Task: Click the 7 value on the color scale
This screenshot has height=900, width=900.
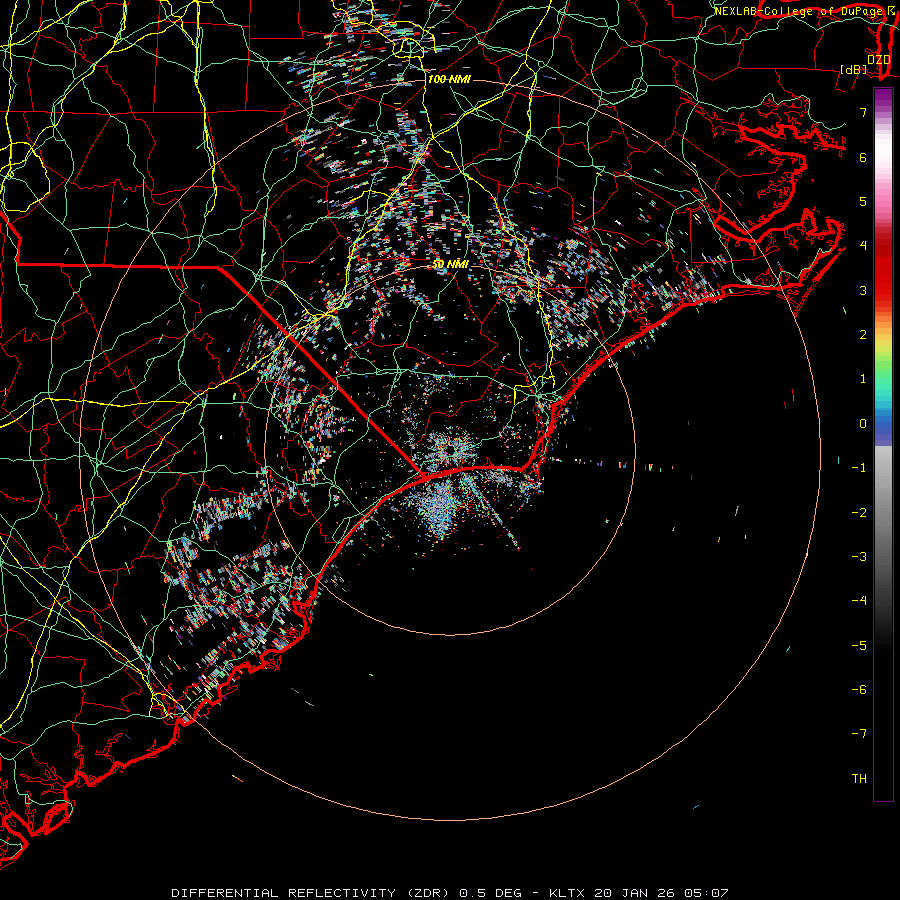Action: 863,112
